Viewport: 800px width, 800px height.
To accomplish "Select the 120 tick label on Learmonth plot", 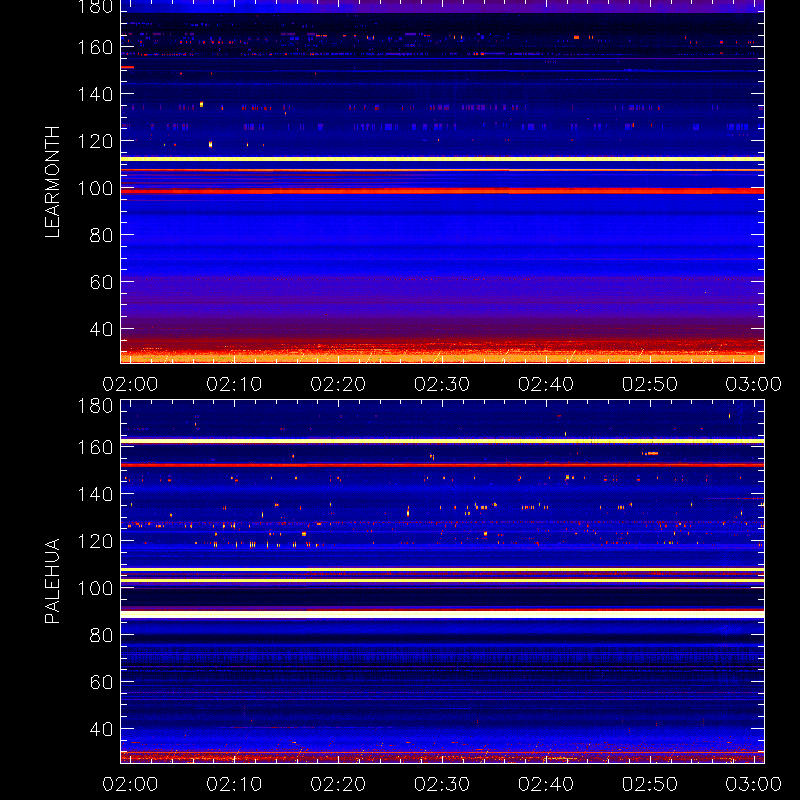I will click(95, 141).
